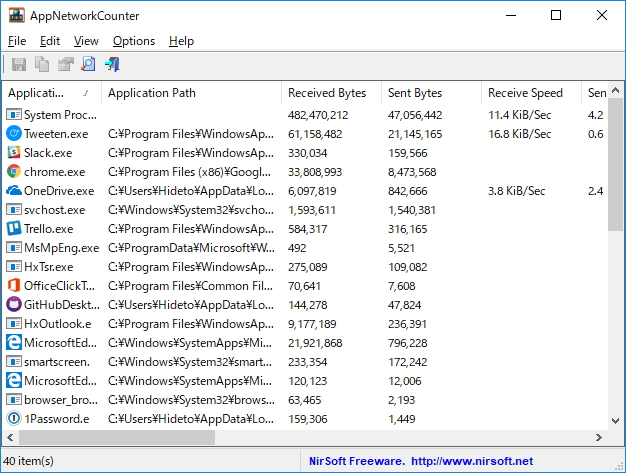The width and height of the screenshot is (626, 473).
Task: Select sent bytes value 7,608
Action: point(402,286)
